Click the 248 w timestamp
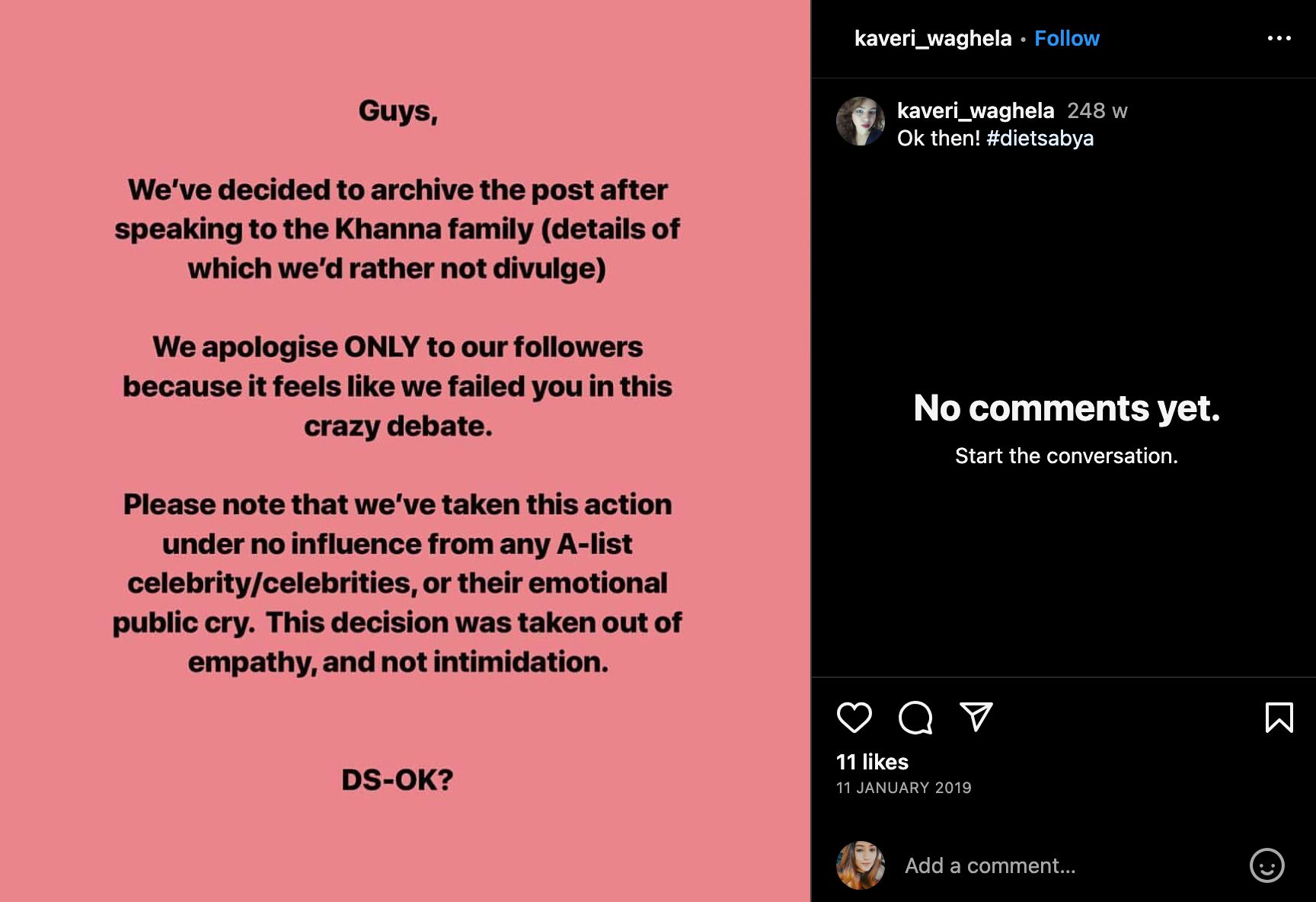Screen dimensions: 1316x902 coord(1097,111)
